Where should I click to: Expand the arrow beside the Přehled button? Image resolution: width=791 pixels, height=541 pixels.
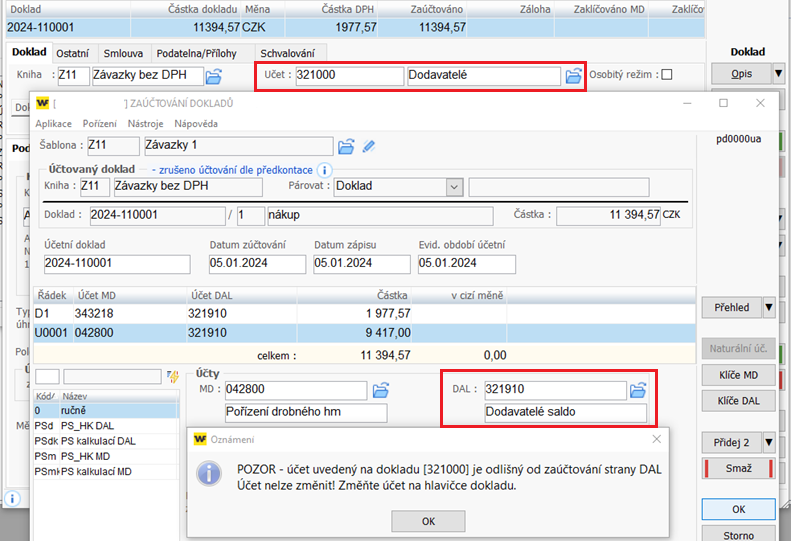click(x=768, y=307)
